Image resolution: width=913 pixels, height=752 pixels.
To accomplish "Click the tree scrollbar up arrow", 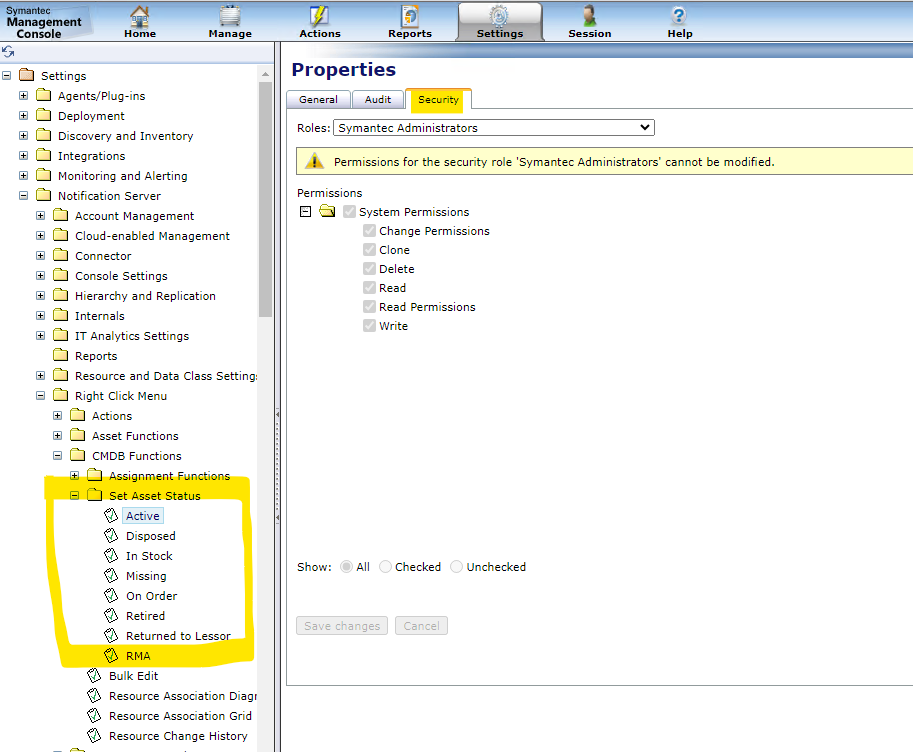I will 266,74.
